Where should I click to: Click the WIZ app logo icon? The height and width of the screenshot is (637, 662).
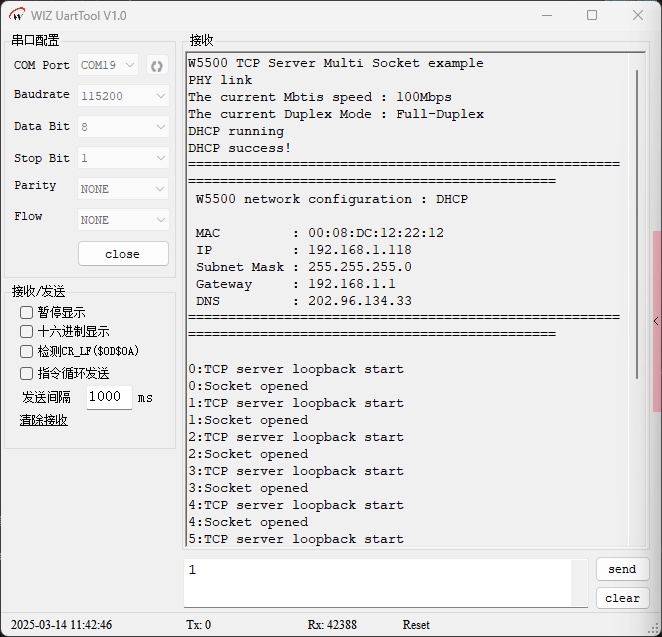pos(17,15)
